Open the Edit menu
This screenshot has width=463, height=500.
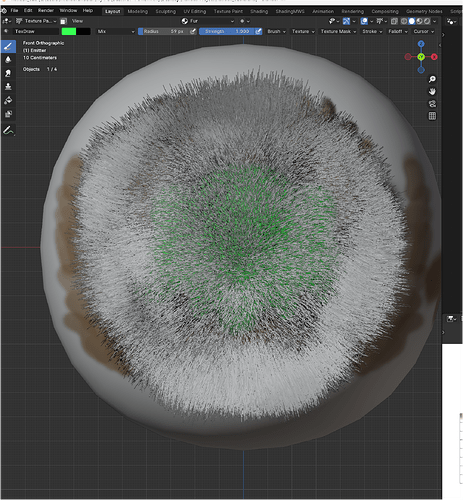(28, 11)
